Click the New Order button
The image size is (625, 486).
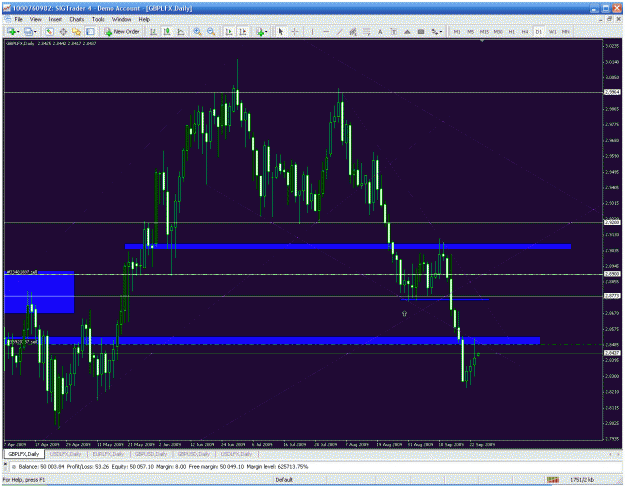coord(122,32)
